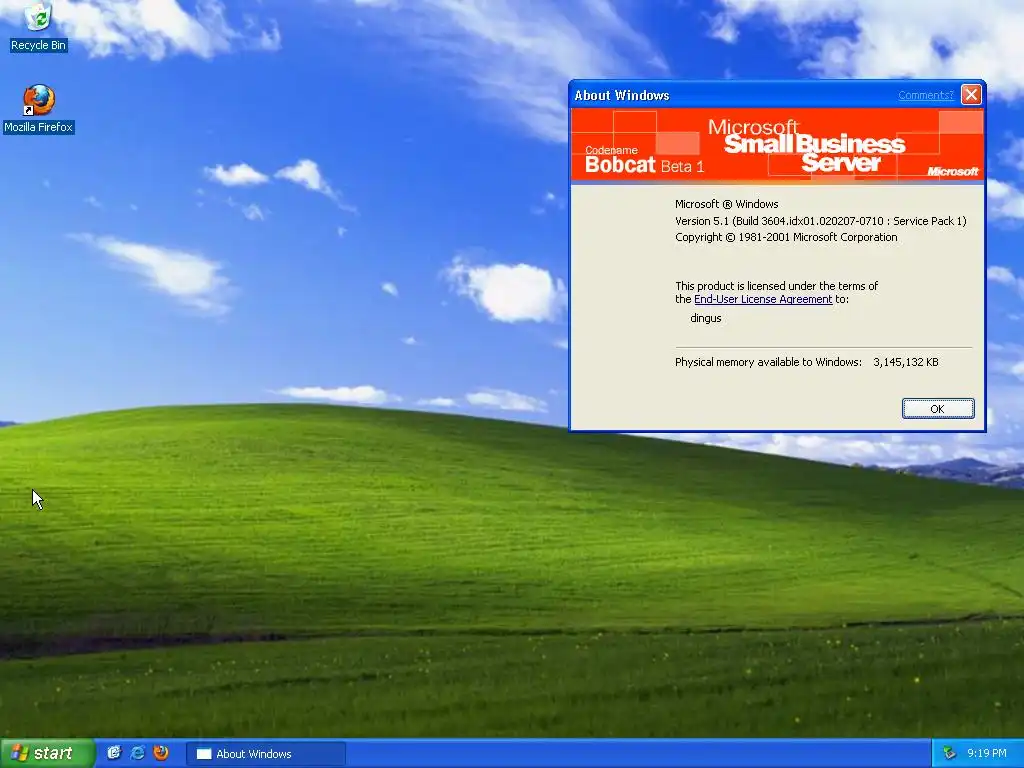Click the 'Physical memory available to Windows:' label

[768, 362]
